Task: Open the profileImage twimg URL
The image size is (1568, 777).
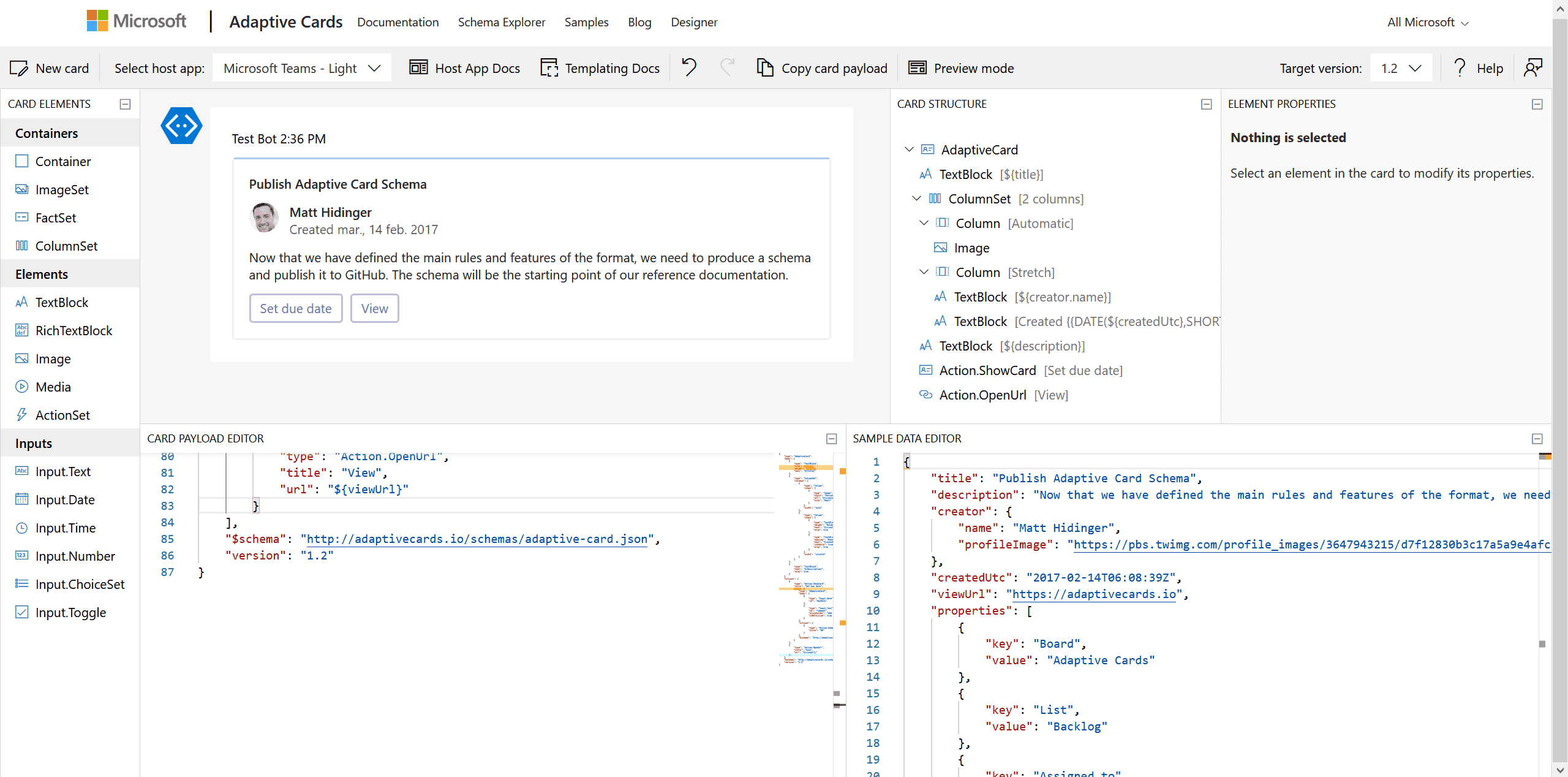Action: point(1312,545)
